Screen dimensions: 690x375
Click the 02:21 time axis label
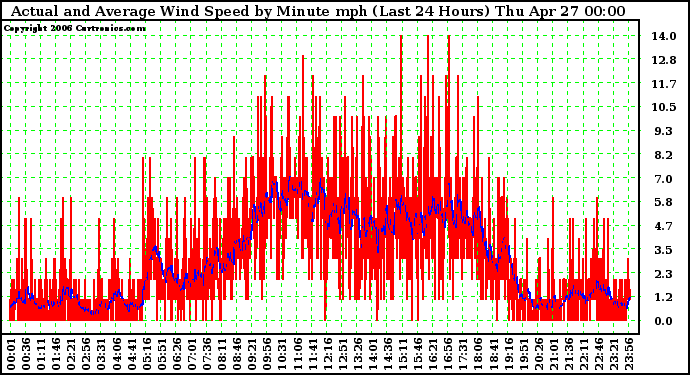[71, 354]
